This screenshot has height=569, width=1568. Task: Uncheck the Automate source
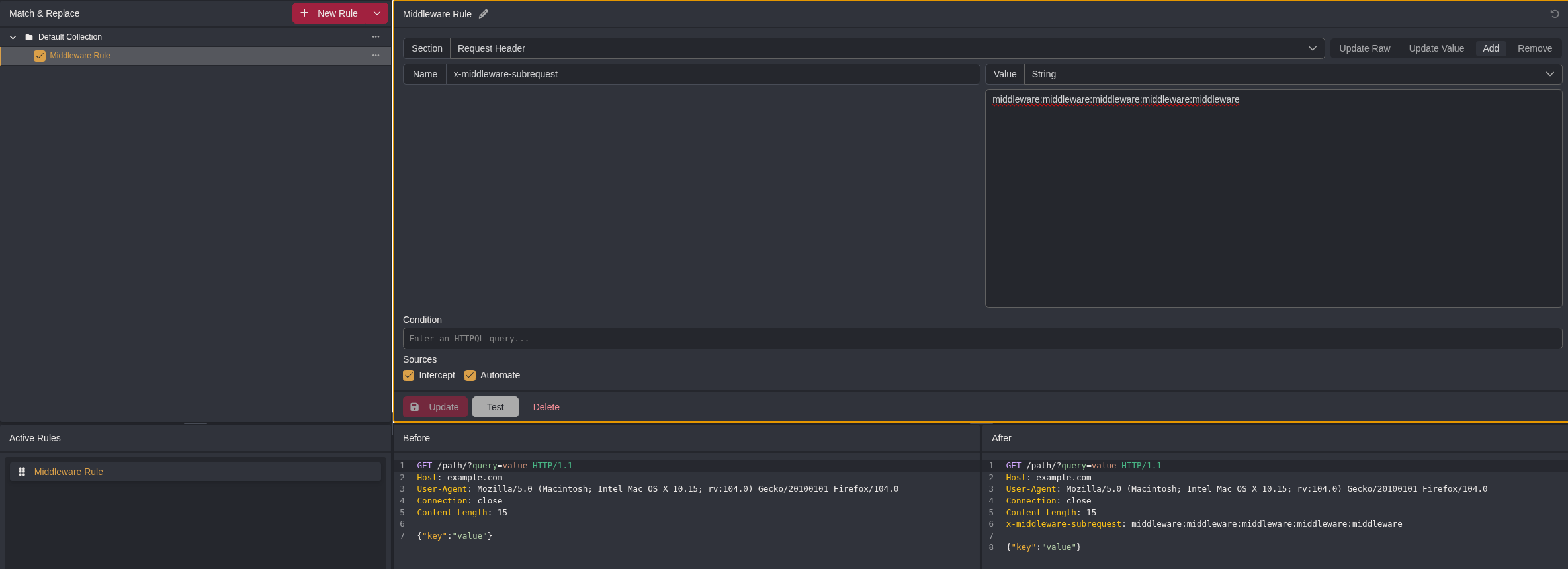(x=470, y=375)
